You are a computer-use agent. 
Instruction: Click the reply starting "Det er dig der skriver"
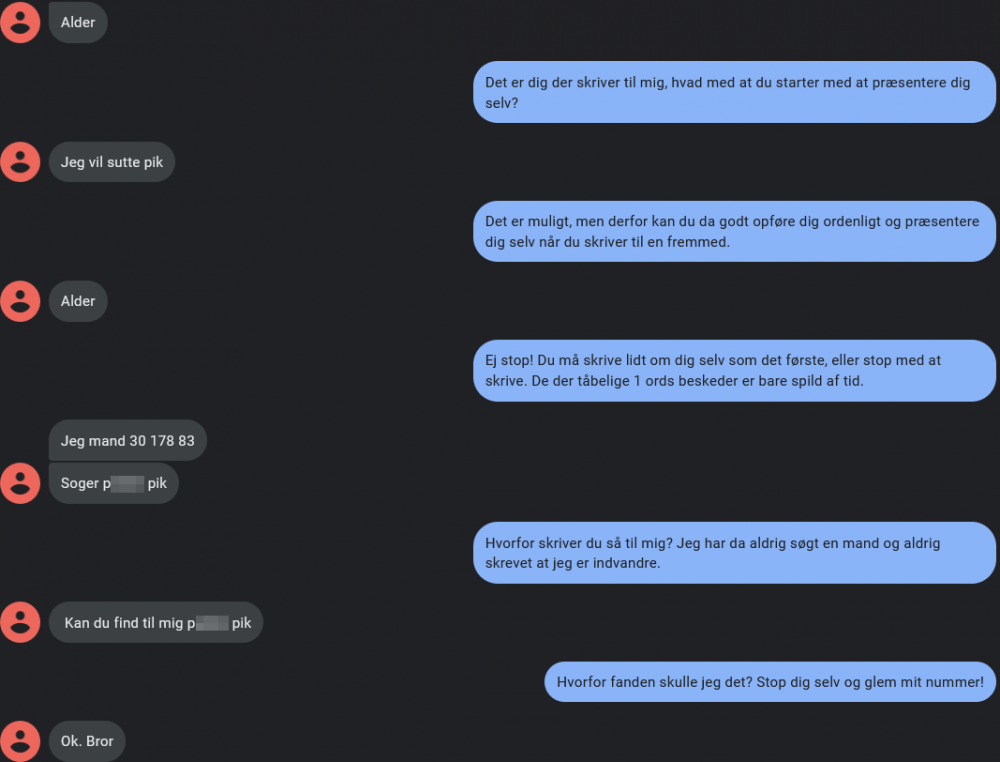pos(734,92)
